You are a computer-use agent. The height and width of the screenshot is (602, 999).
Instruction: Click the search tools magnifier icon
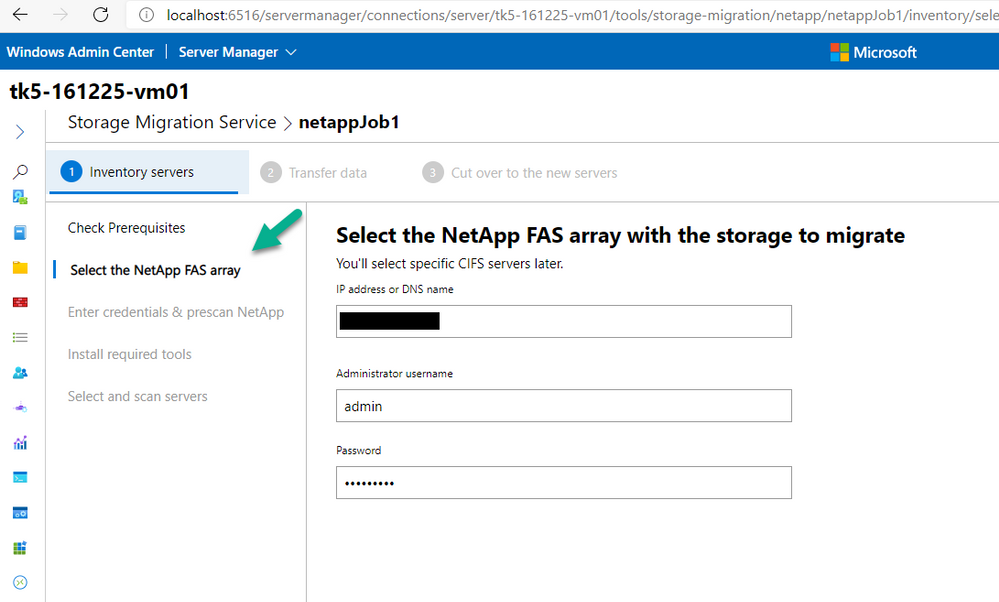coord(20,172)
